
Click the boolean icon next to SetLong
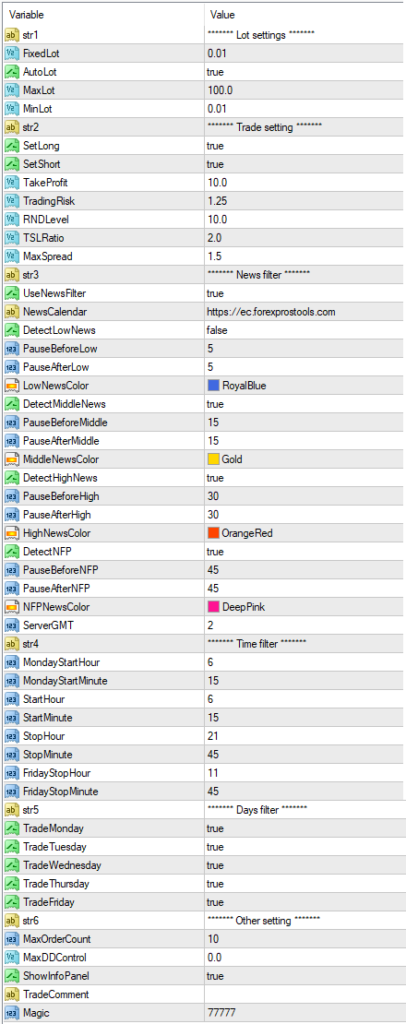[x=11, y=146]
